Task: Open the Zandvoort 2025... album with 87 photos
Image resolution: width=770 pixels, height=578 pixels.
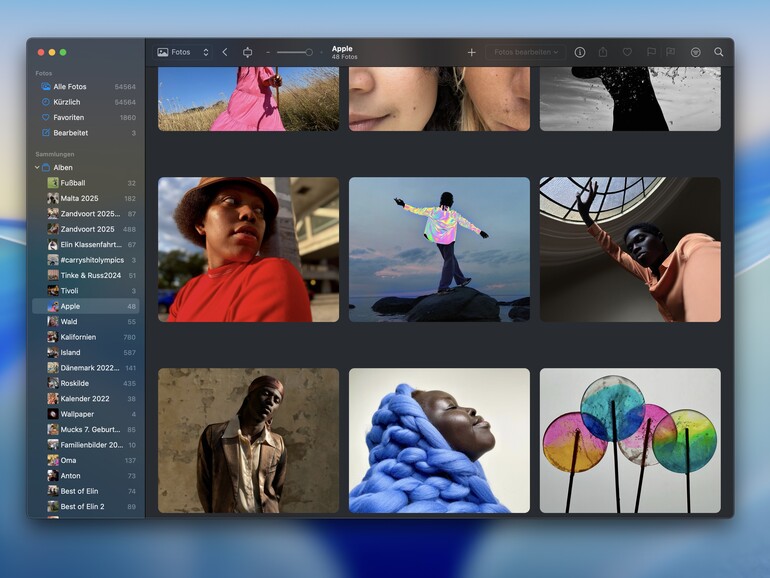Action: [x=86, y=214]
